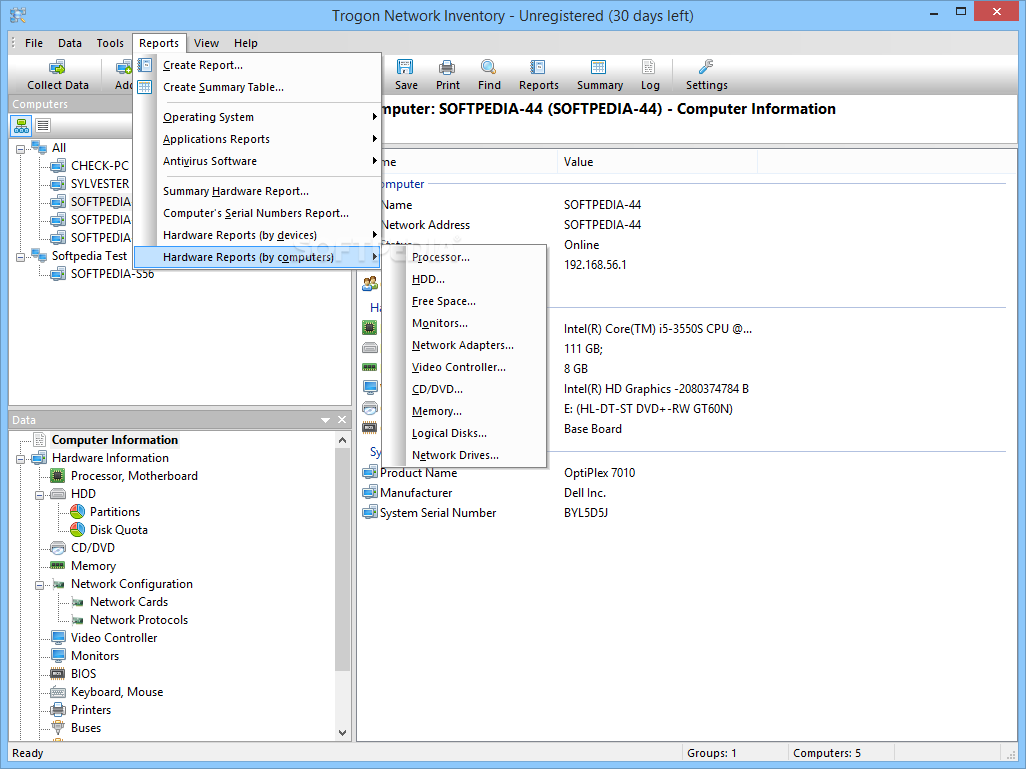This screenshot has height=769, width=1026.
Task: Collapse the All computers group
Action: click(20, 149)
